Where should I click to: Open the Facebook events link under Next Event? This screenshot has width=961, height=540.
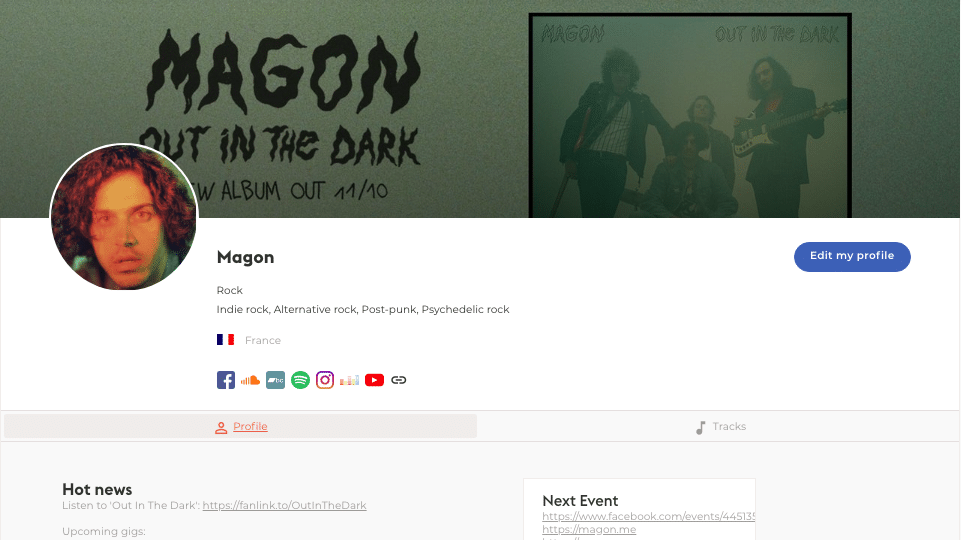(648, 516)
